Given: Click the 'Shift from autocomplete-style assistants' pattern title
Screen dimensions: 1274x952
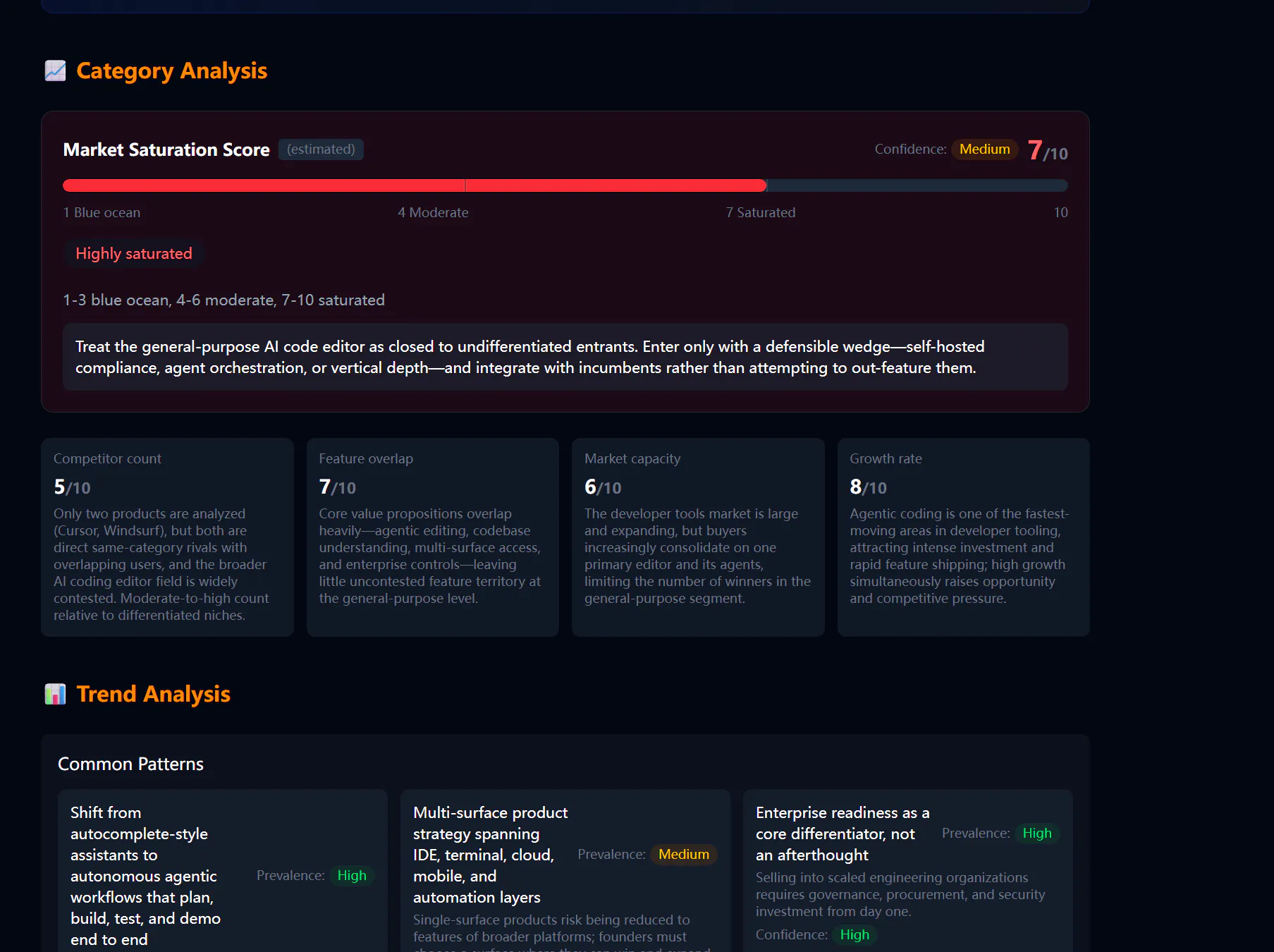Looking at the screenshot, I should (145, 876).
